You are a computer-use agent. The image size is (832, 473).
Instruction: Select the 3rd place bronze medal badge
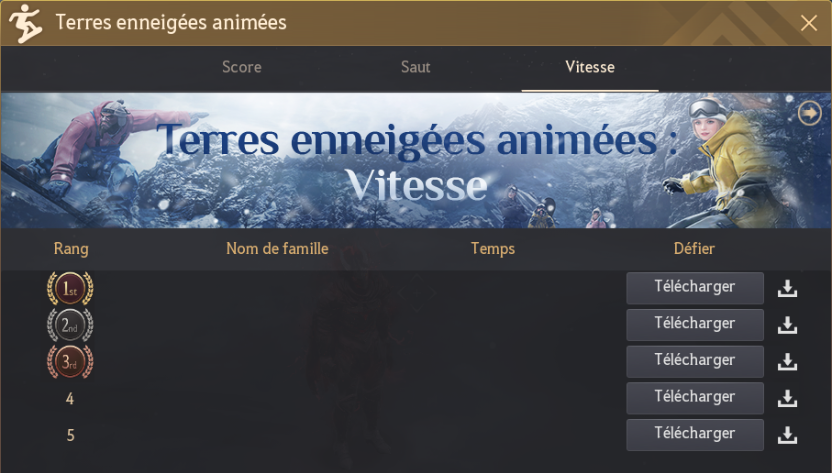tap(70, 362)
